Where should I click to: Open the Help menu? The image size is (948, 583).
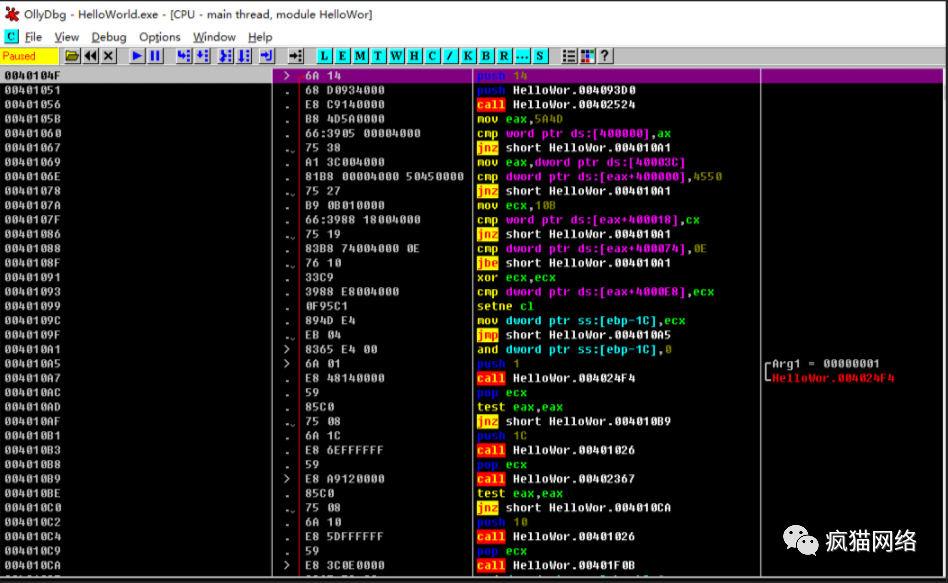(260, 37)
